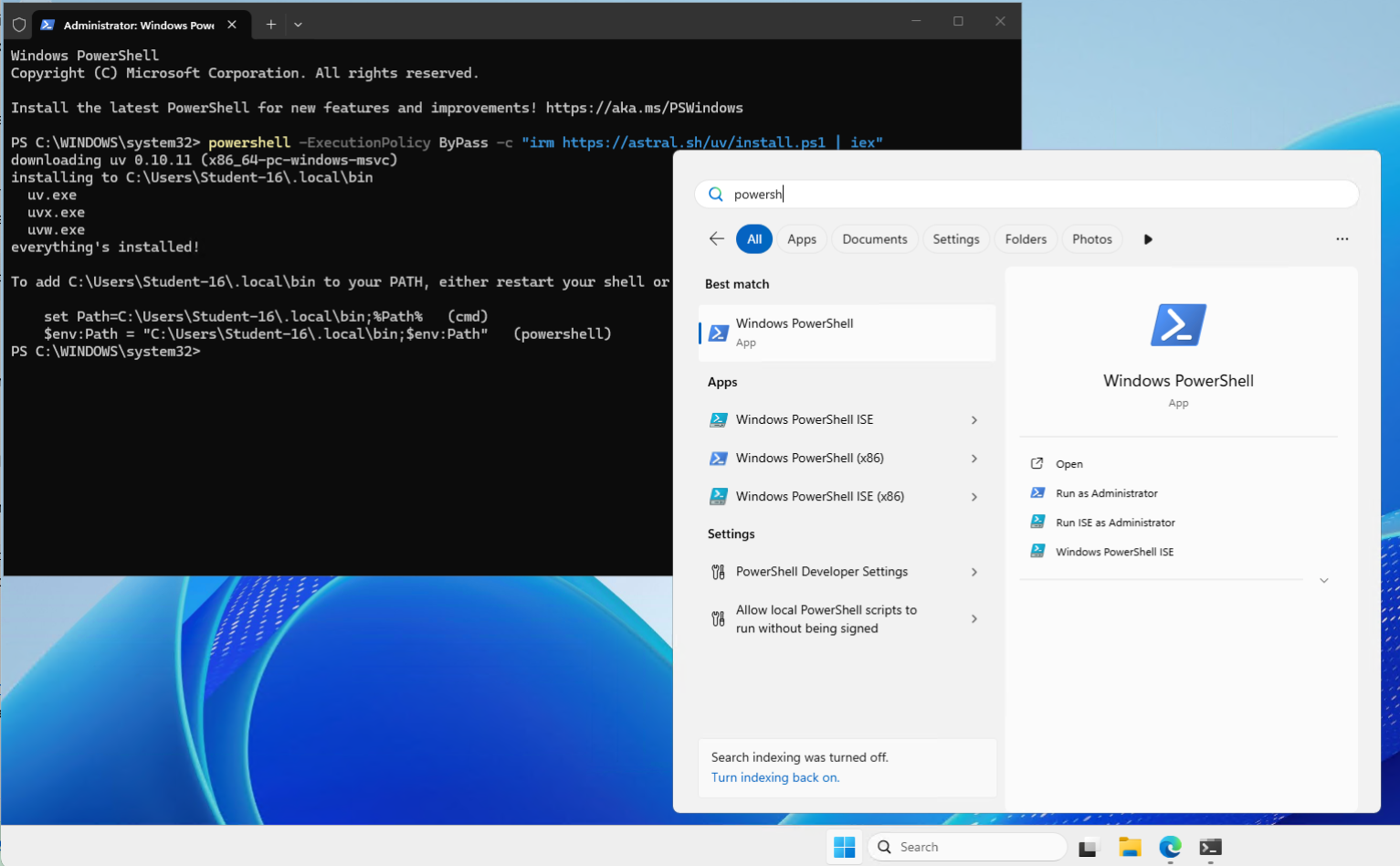This screenshot has width=1400, height=866.
Task: Click the Windows PowerShell (x86) result icon
Action: tap(719, 459)
